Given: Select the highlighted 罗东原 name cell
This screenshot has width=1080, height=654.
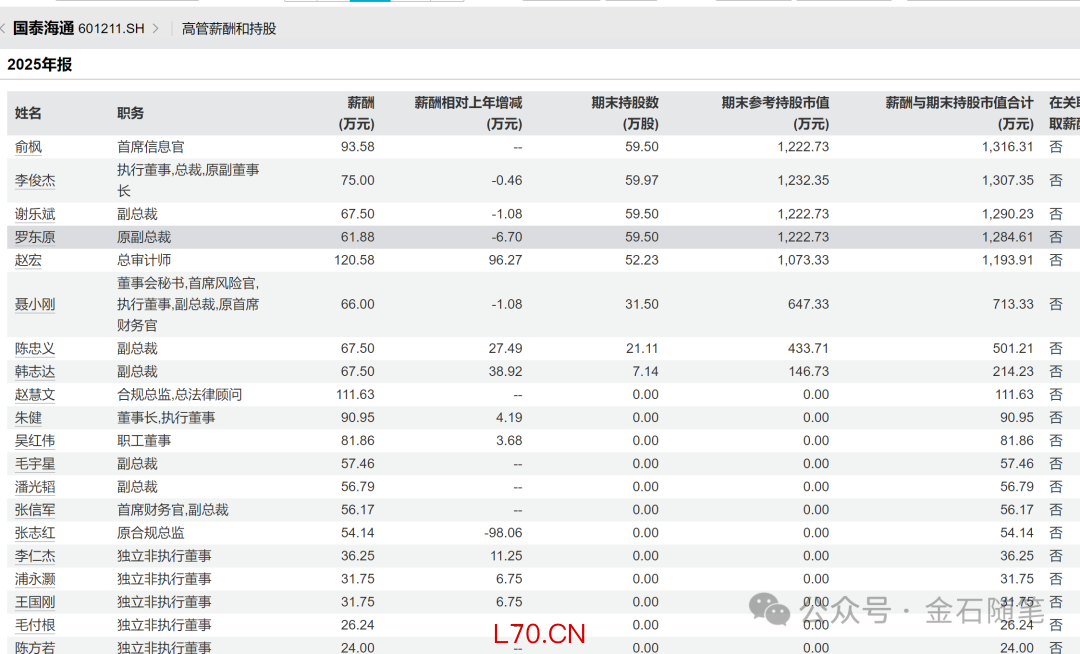Looking at the screenshot, I should tap(35, 237).
